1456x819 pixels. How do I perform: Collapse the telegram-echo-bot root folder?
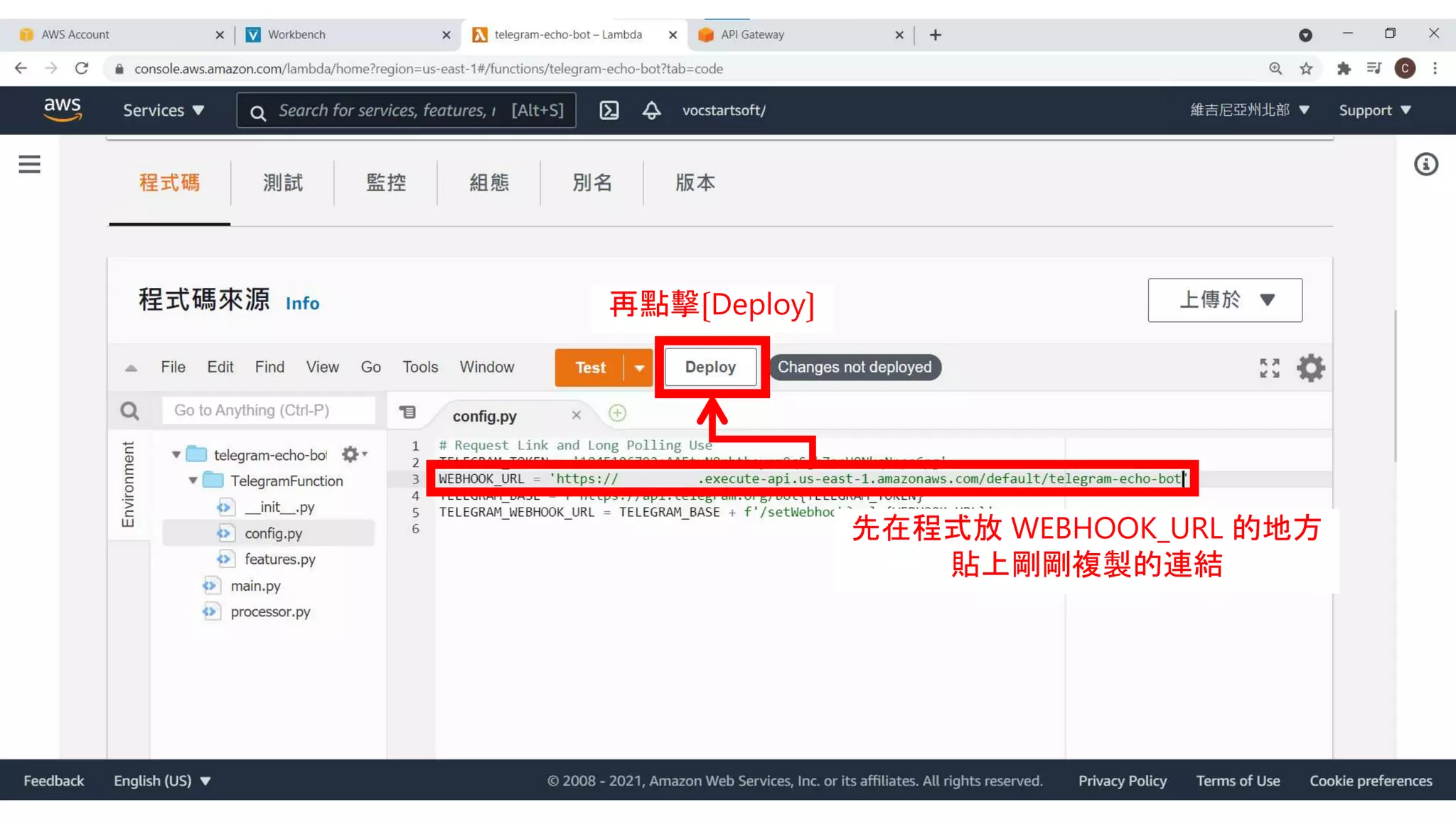pyautogui.click(x=176, y=454)
